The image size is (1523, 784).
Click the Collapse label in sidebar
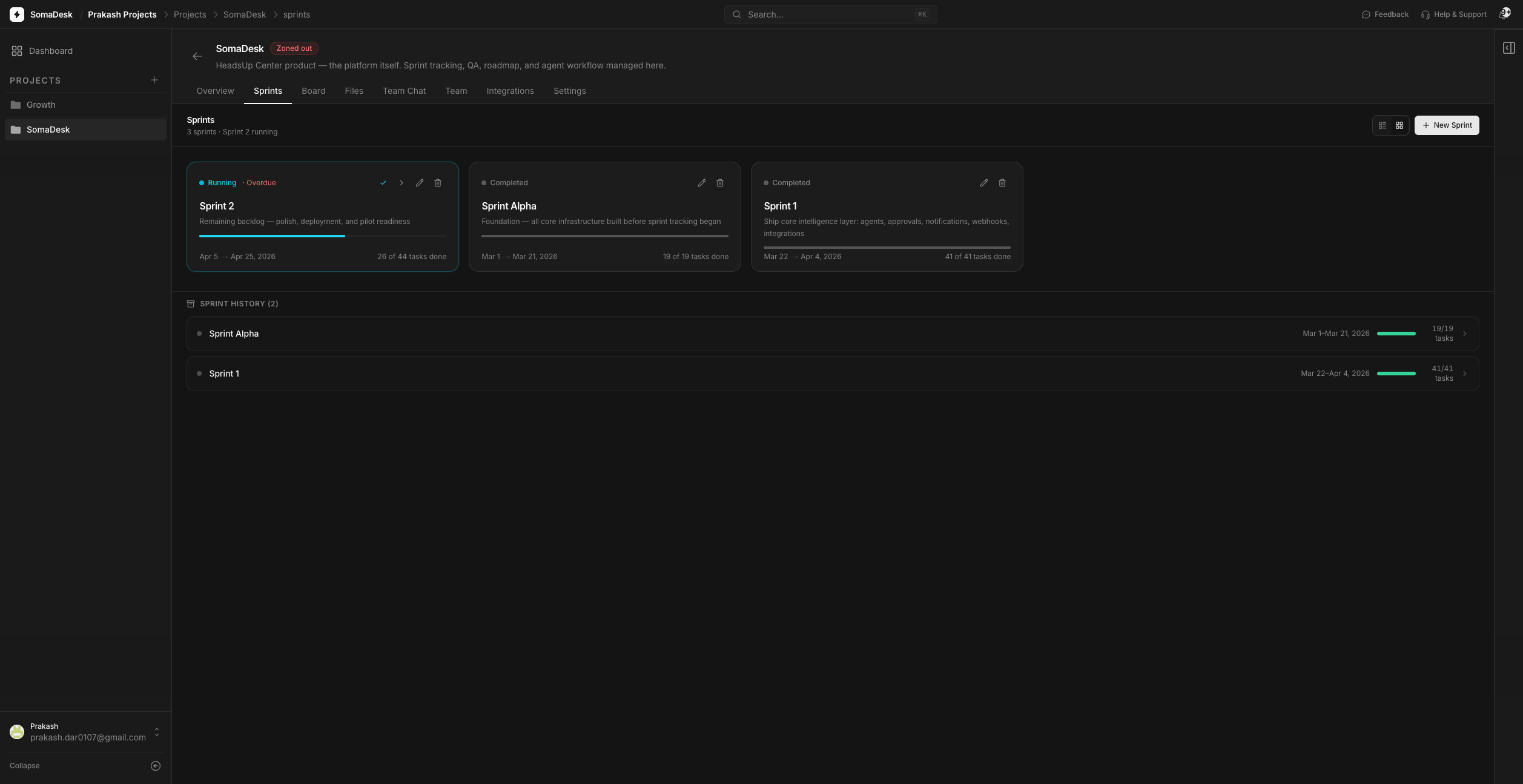point(25,766)
